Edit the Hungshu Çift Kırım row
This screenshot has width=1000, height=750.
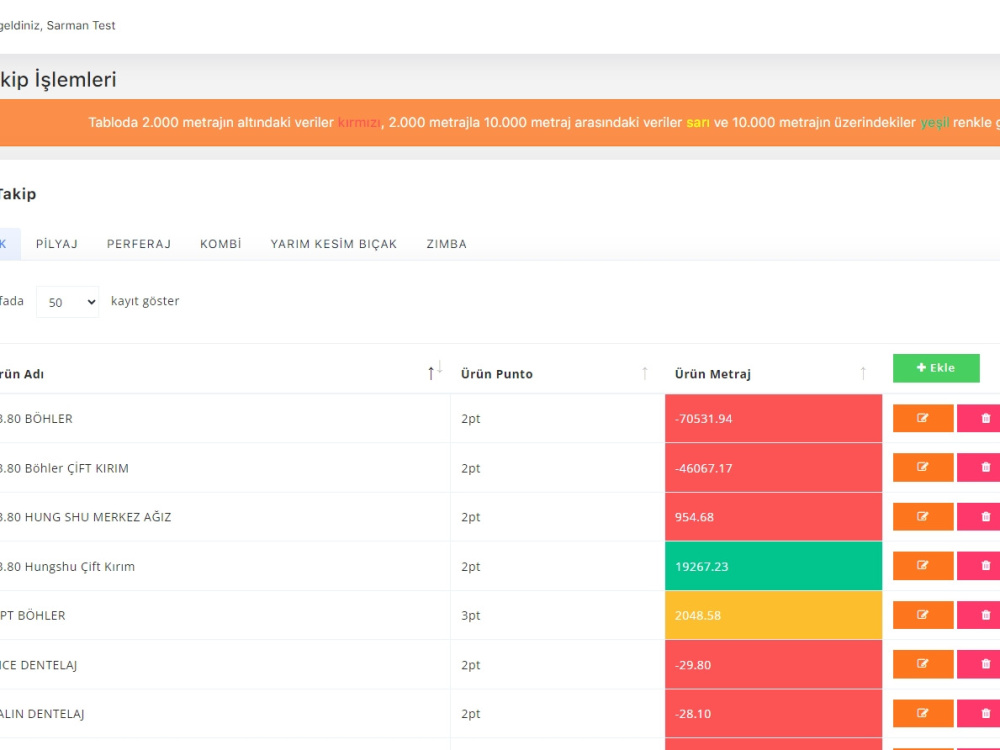coord(923,566)
